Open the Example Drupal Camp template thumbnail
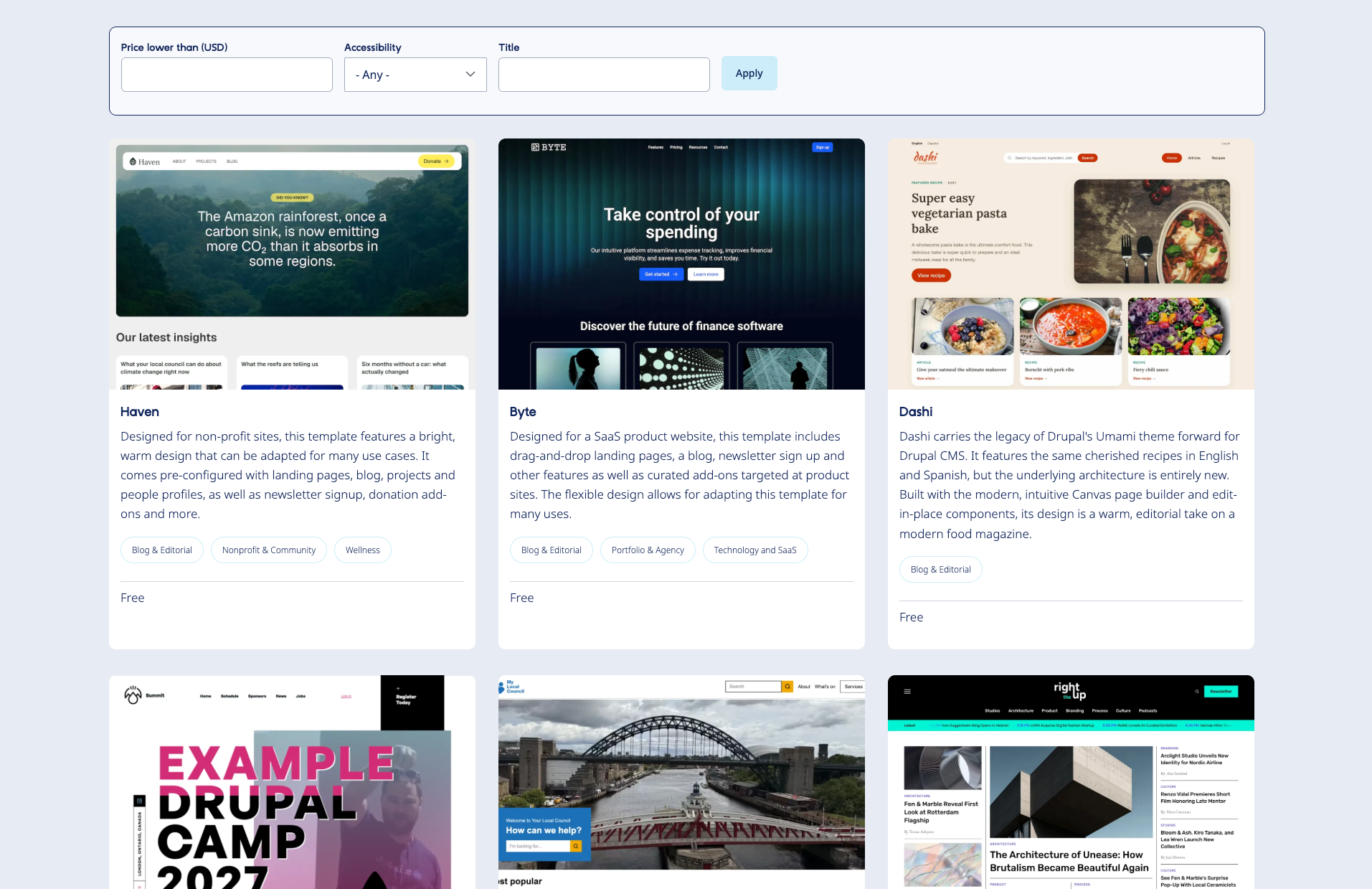Screen dimensions: 1372x889 click(292, 782)
